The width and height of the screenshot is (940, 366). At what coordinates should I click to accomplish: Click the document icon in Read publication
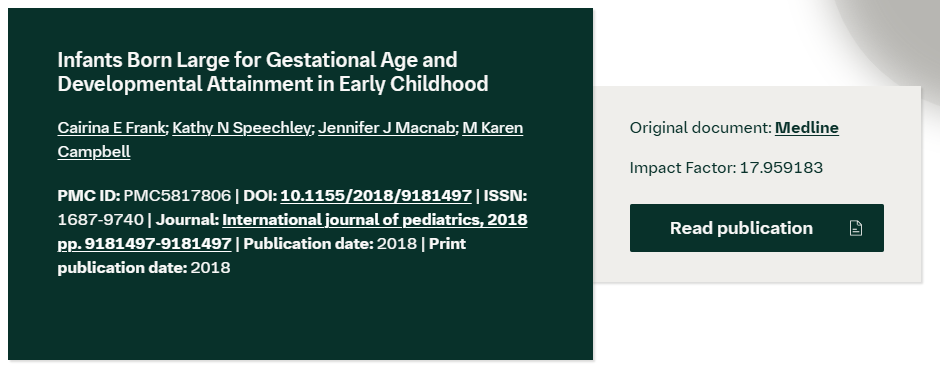tap(855, 228)
